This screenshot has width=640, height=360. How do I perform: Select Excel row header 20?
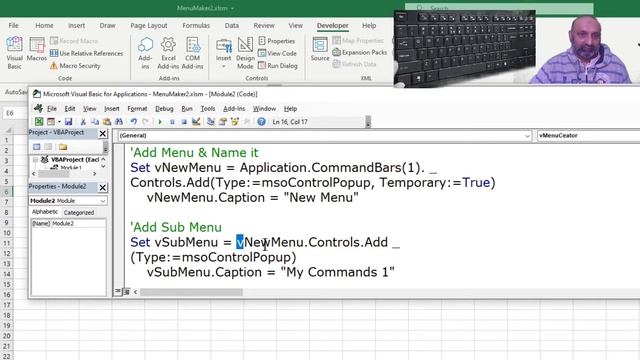[x=7, y=336]
